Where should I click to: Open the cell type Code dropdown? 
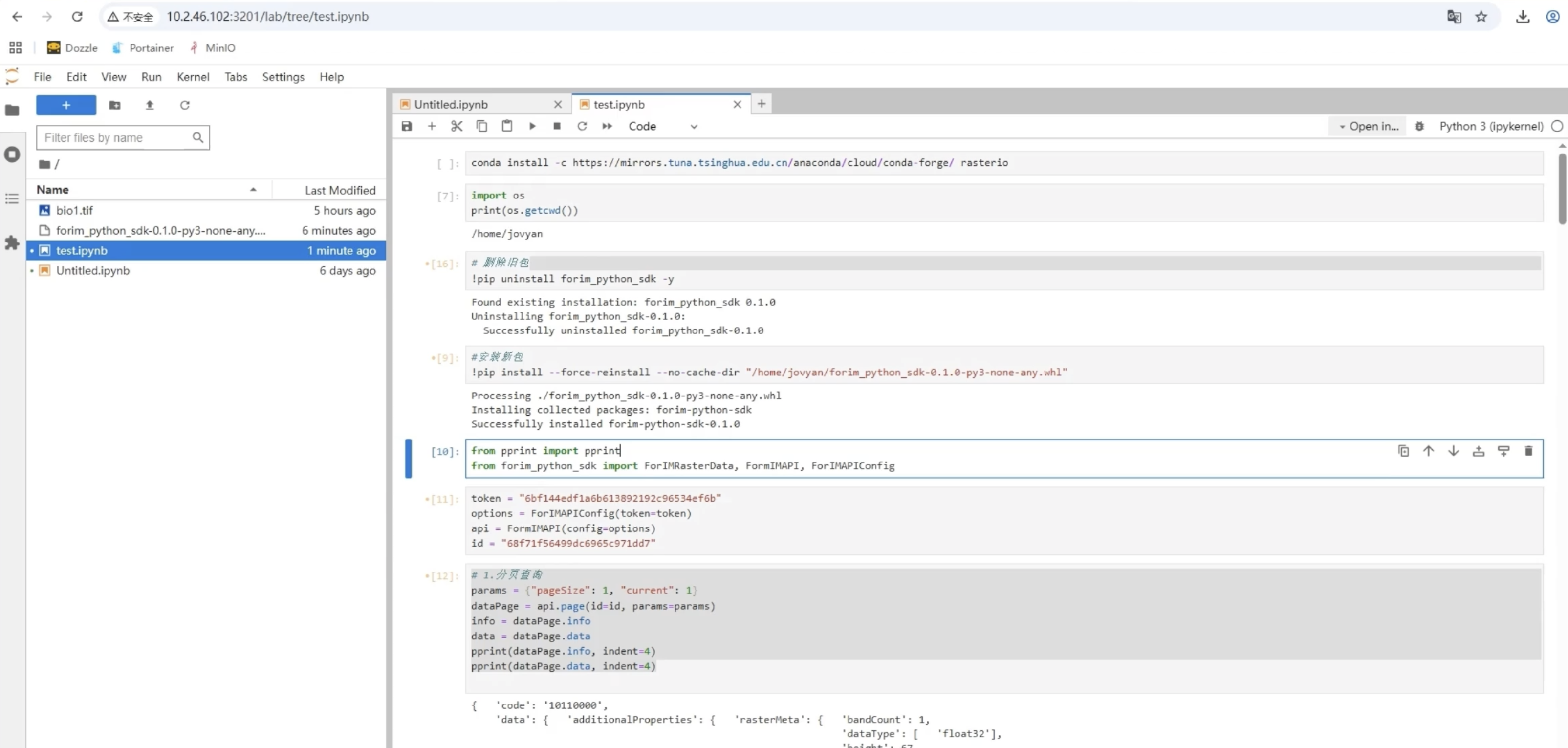[x=662, y=126]
